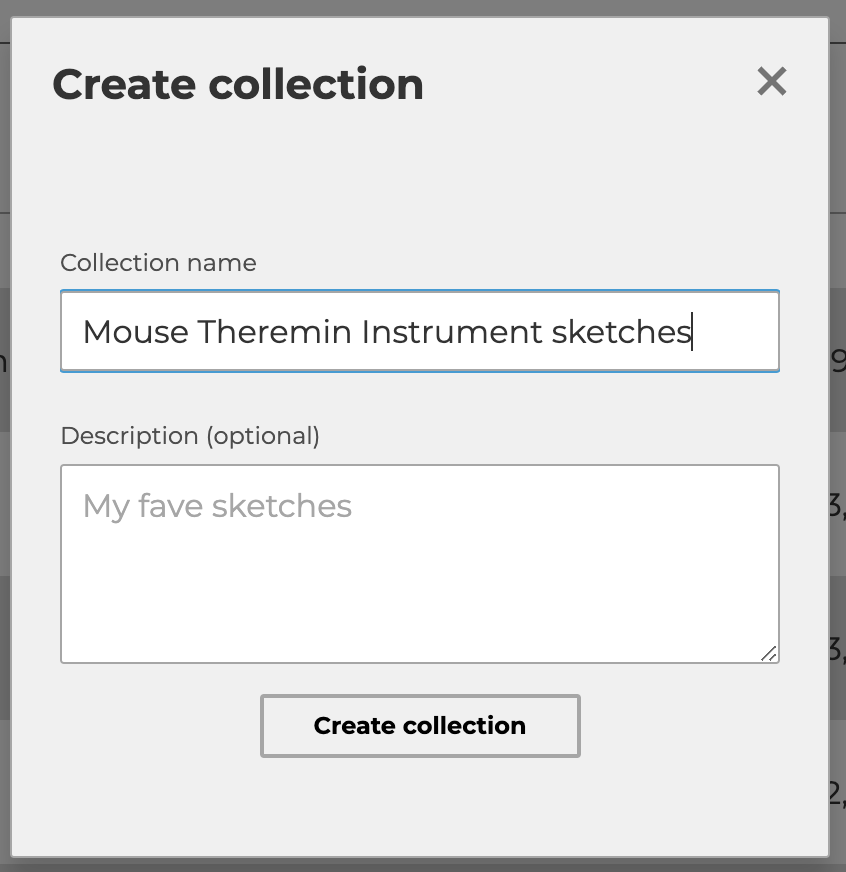Click the word "Create" in the dialog title
The height and width of the screenshot is (872, 846).
coord(122,84)
